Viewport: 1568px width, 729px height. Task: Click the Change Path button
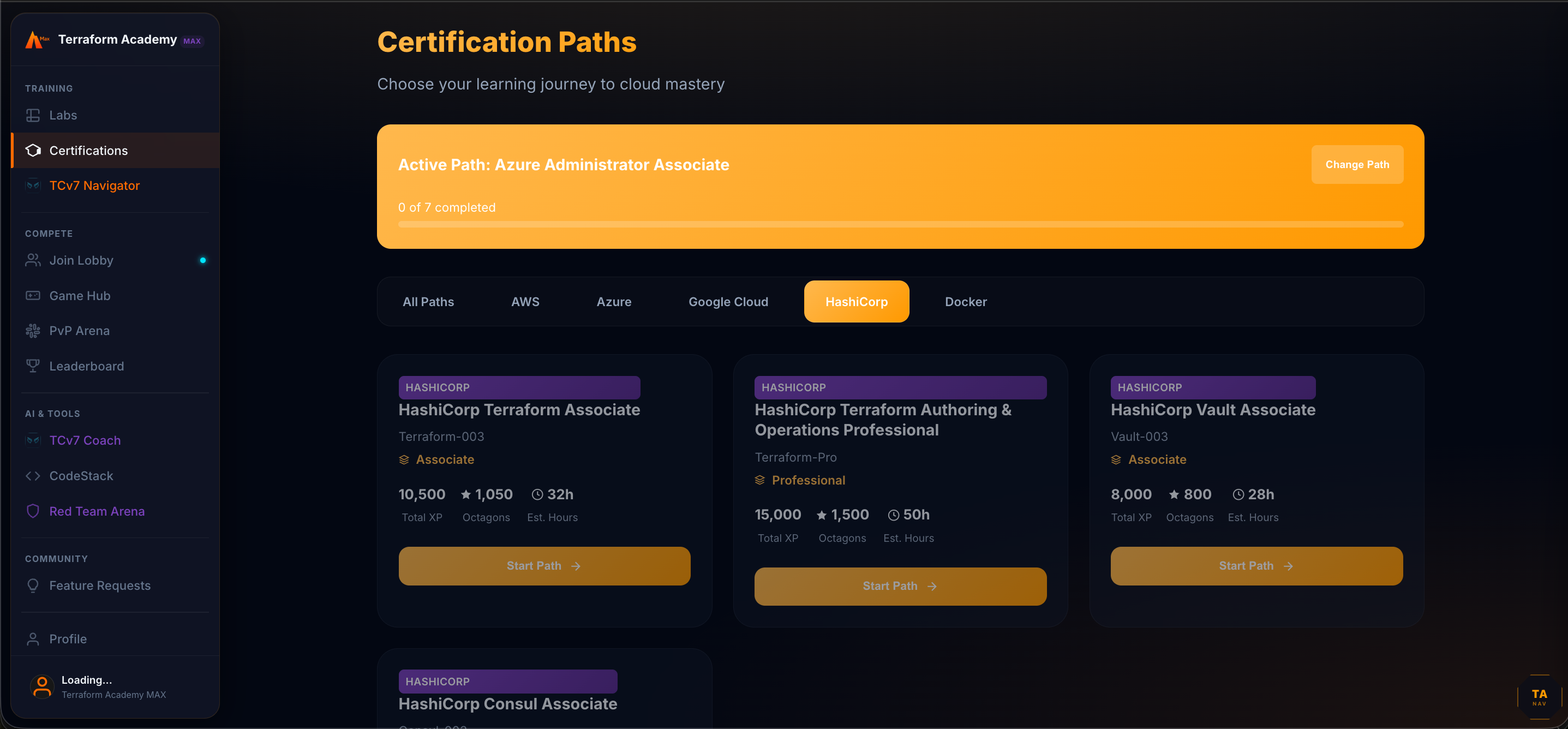tap(1357, 164)
